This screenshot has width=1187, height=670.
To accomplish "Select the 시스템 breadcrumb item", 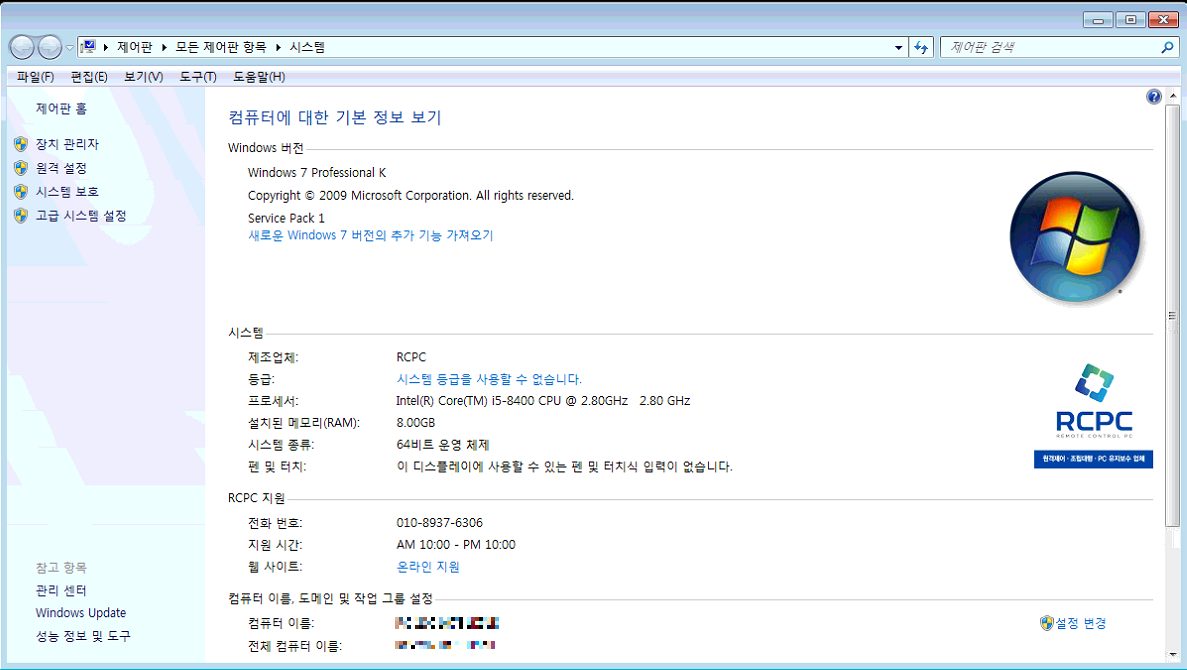I will tap(307, 47).
